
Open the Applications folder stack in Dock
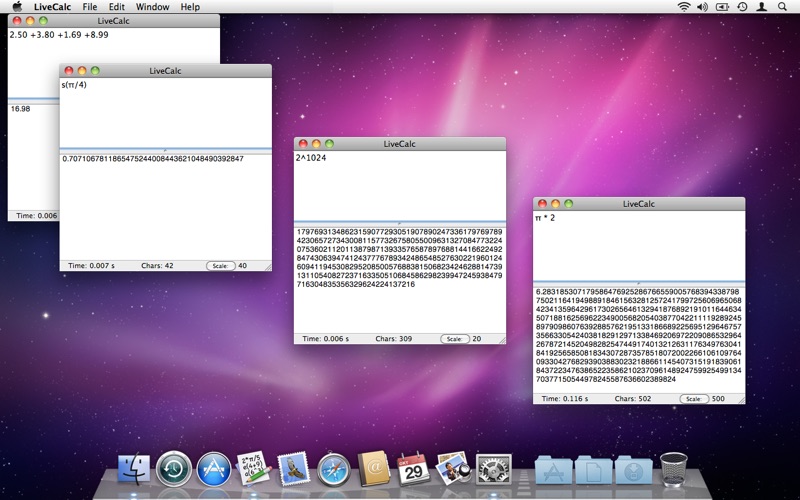(554, 470)
